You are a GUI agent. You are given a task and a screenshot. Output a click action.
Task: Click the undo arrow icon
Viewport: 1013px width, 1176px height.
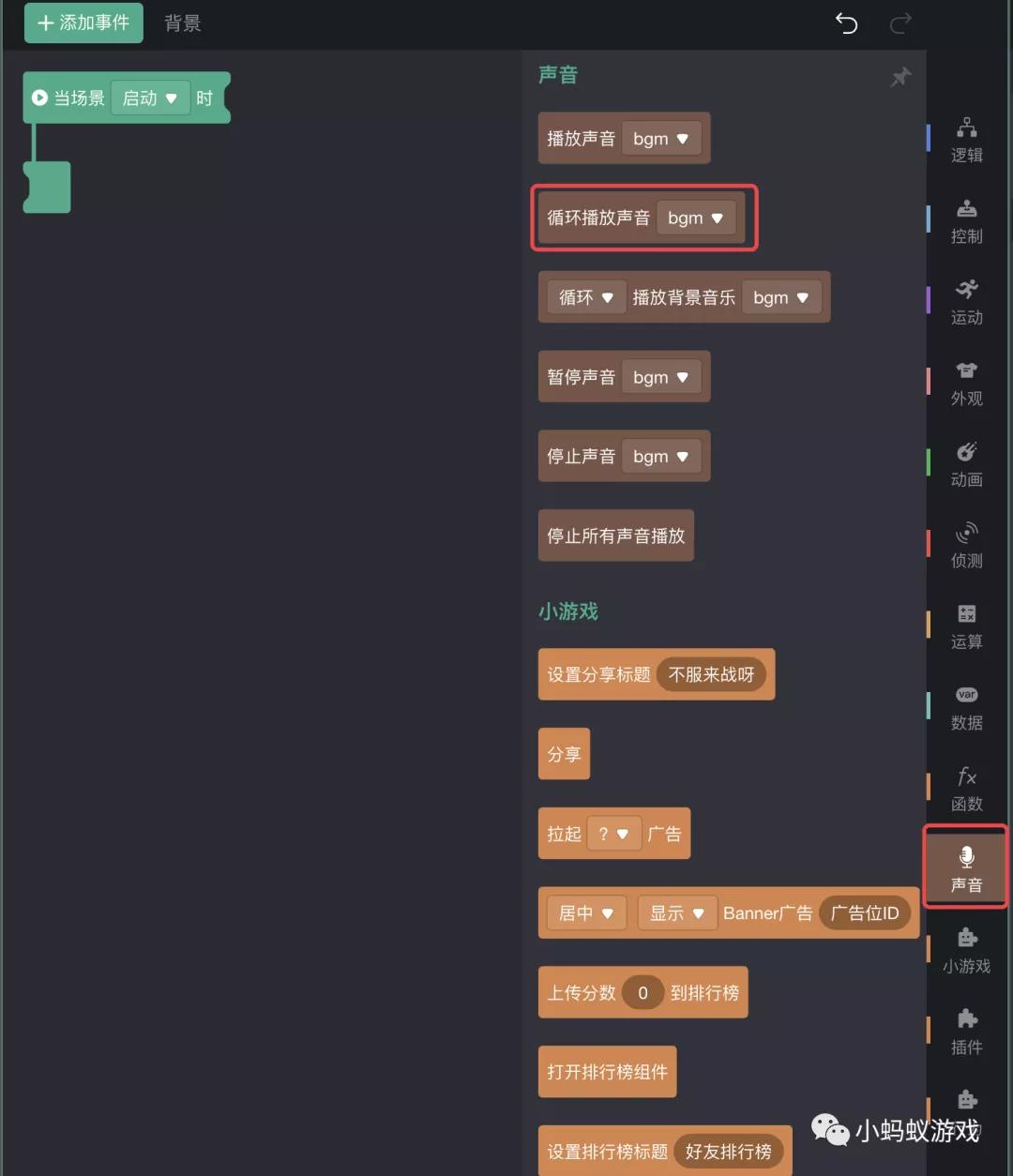click(846, 25)
